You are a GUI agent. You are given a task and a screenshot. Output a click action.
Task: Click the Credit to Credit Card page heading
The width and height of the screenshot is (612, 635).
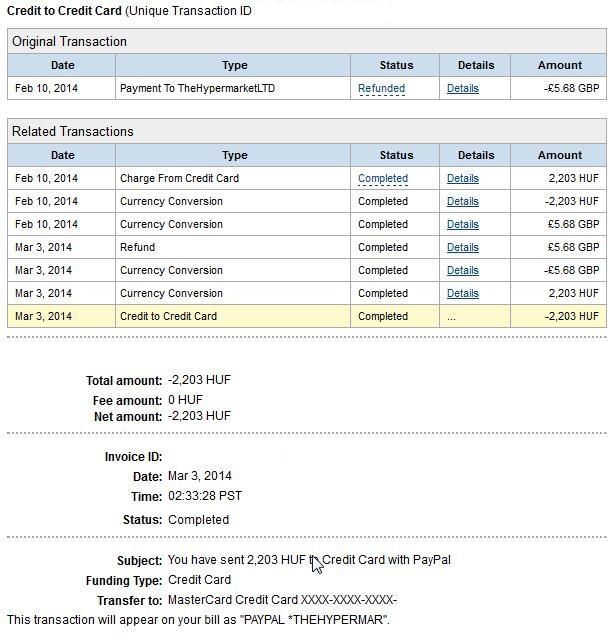tap(64, 11)
